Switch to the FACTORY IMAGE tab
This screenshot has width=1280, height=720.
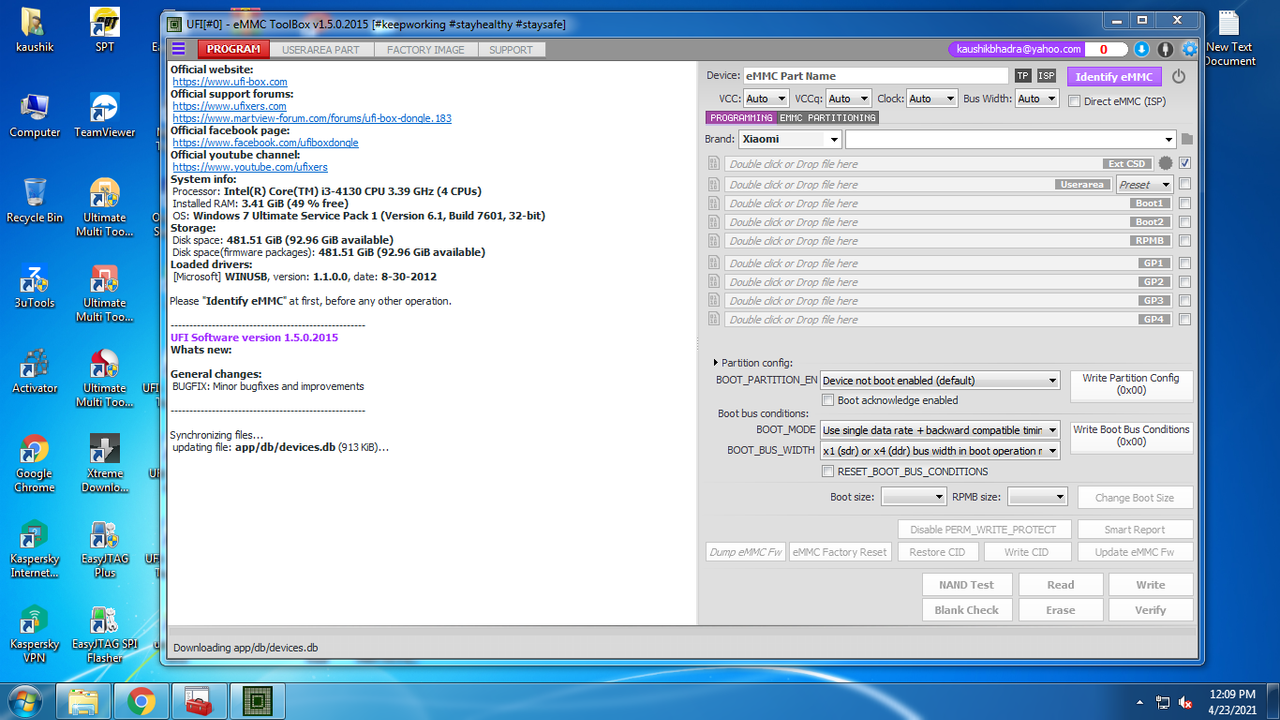click(x=425, y=49)
